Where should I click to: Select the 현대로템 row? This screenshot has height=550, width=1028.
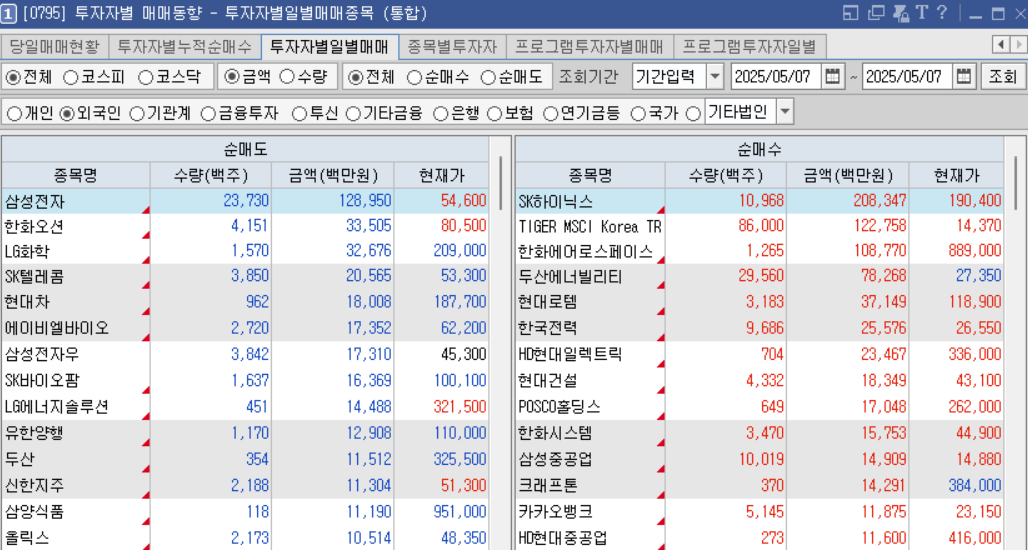(760, 302)
